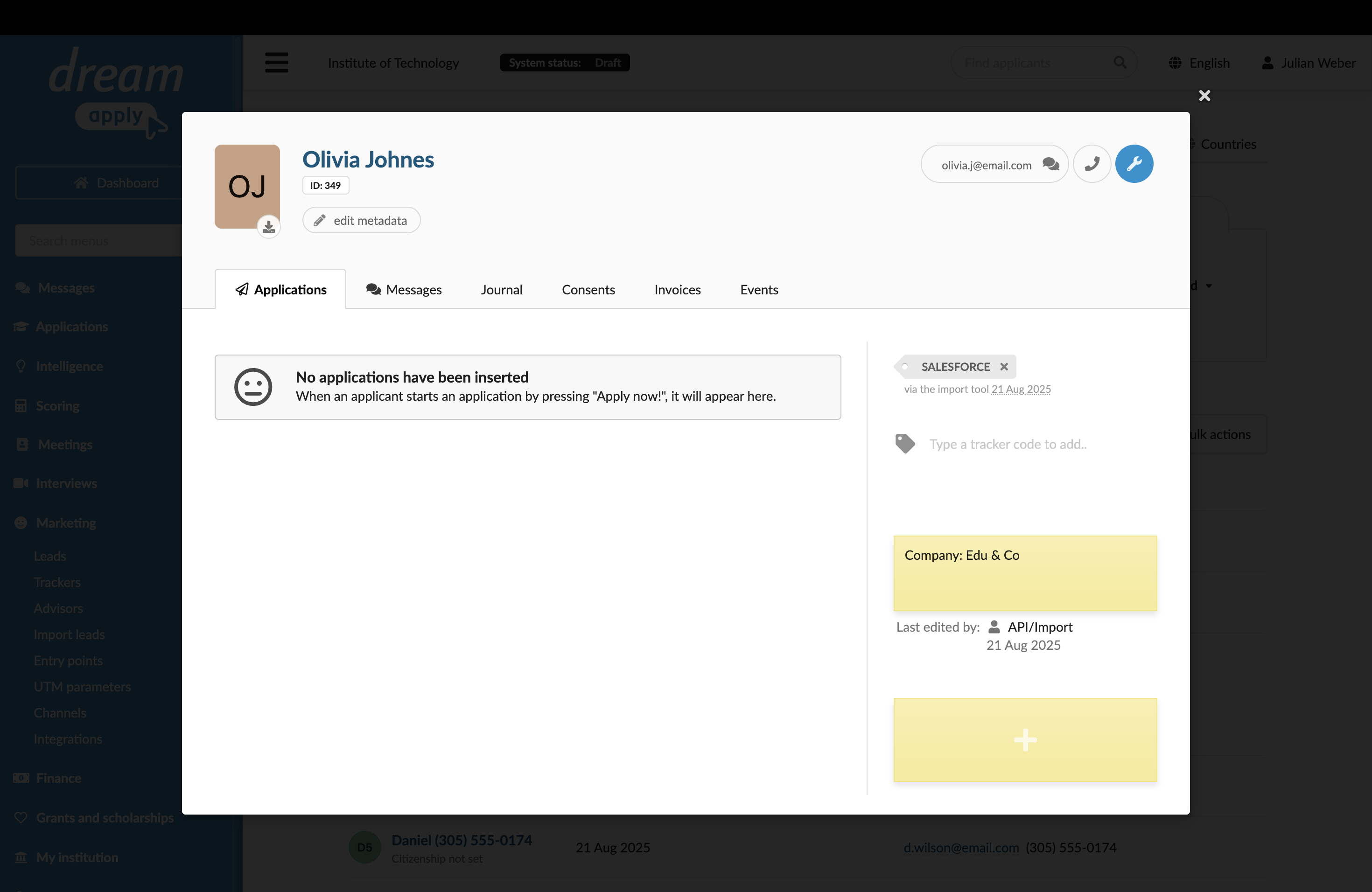Open Dashboard in the sidebar
The width and height of the screenshot is (1372, 892).
pos(116,183)
